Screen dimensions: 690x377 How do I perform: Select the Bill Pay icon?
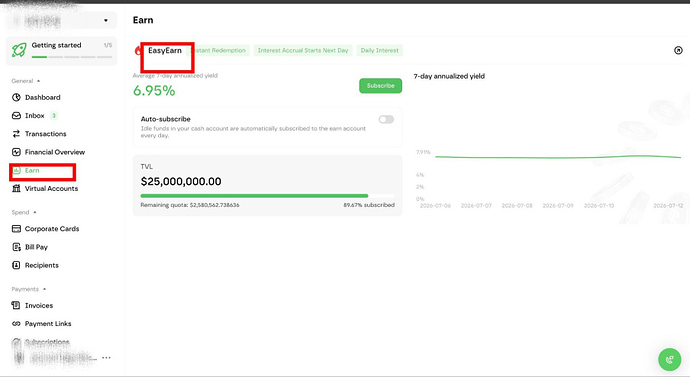point(16,247)
